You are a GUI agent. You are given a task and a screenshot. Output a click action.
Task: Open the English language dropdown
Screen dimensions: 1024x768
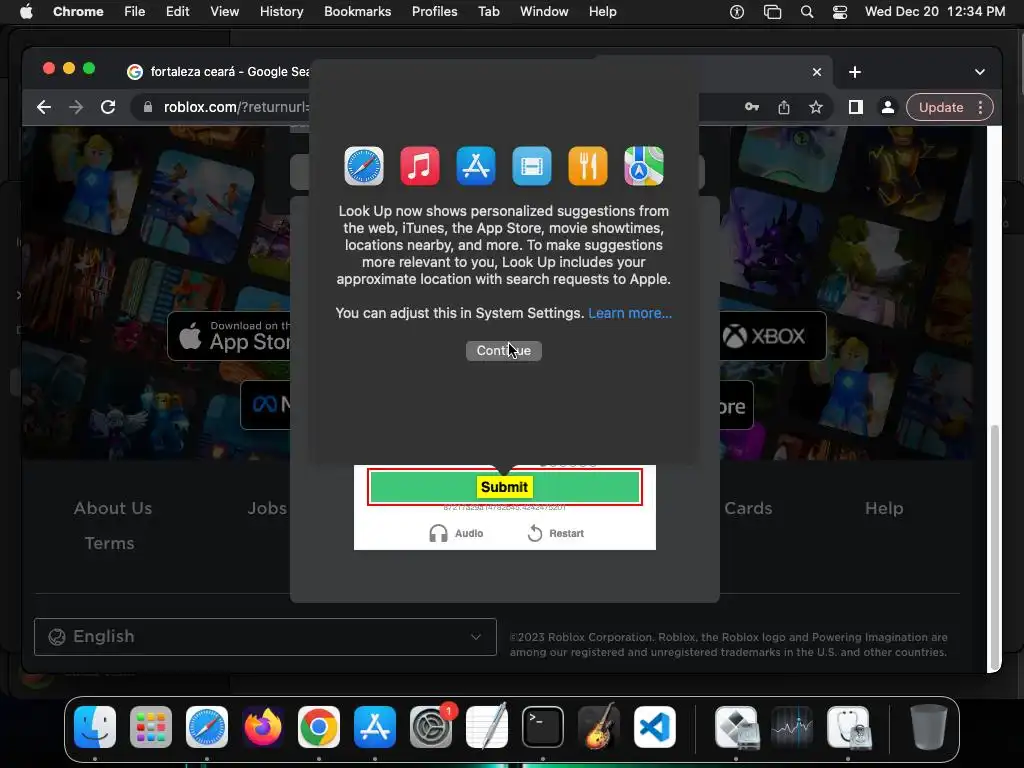click(x=265, y=637)
